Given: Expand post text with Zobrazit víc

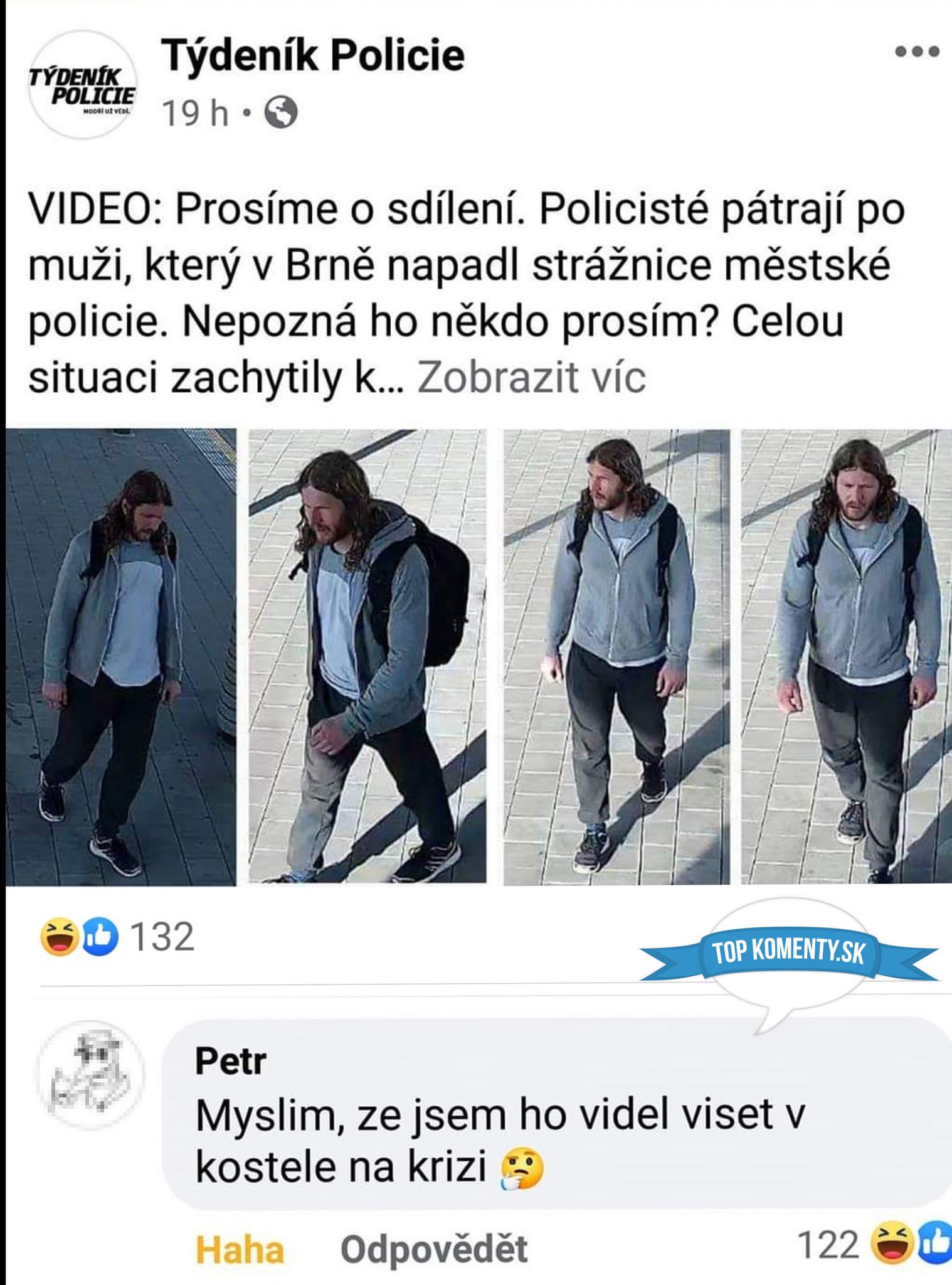Looking at the screenshot, I should 532,378.
